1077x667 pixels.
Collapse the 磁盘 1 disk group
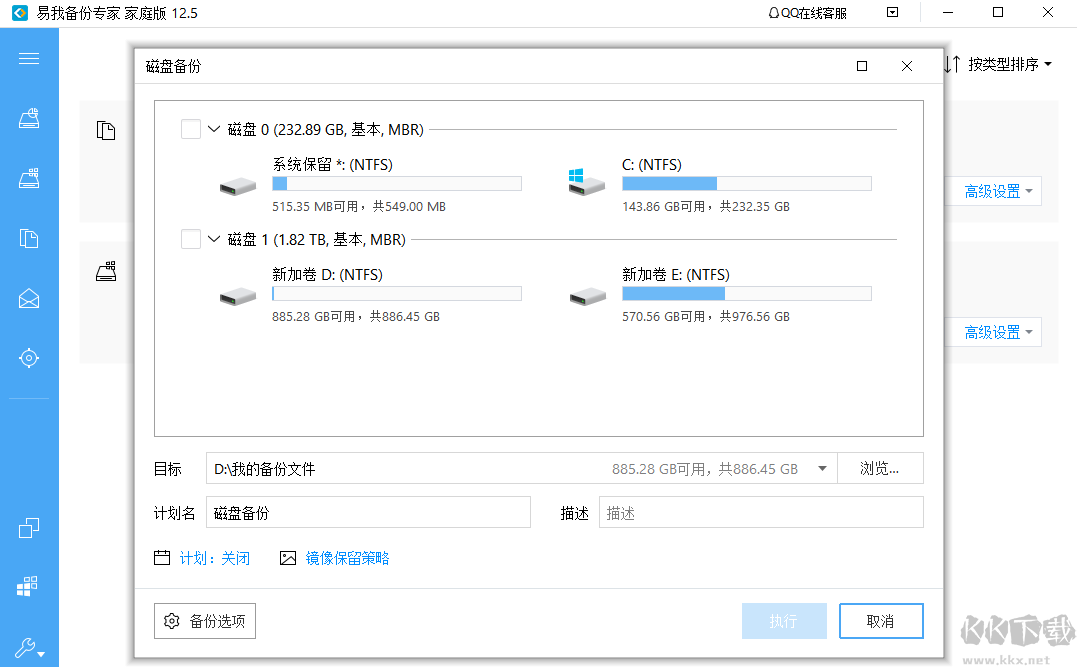(212, 239)
